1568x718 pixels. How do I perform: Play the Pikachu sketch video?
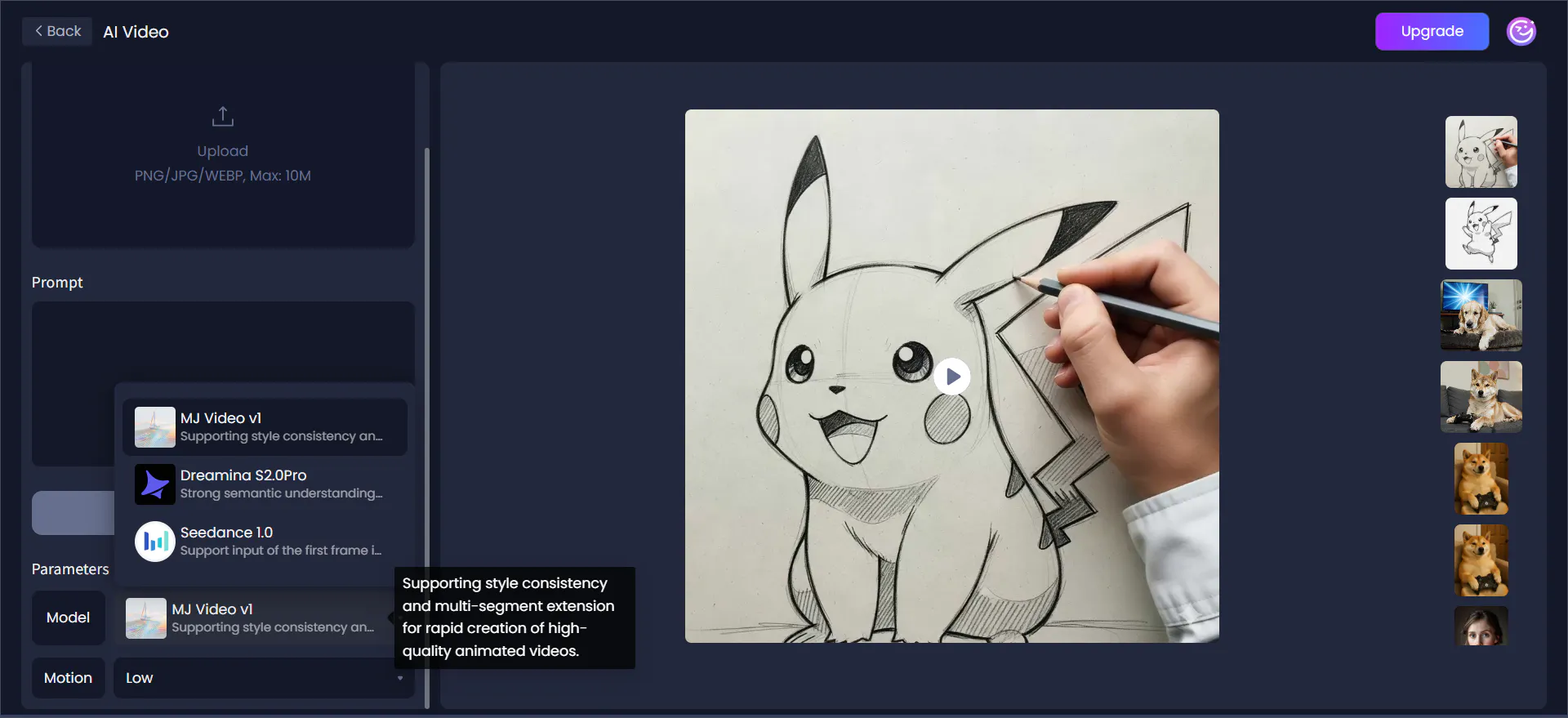point(952,377)
